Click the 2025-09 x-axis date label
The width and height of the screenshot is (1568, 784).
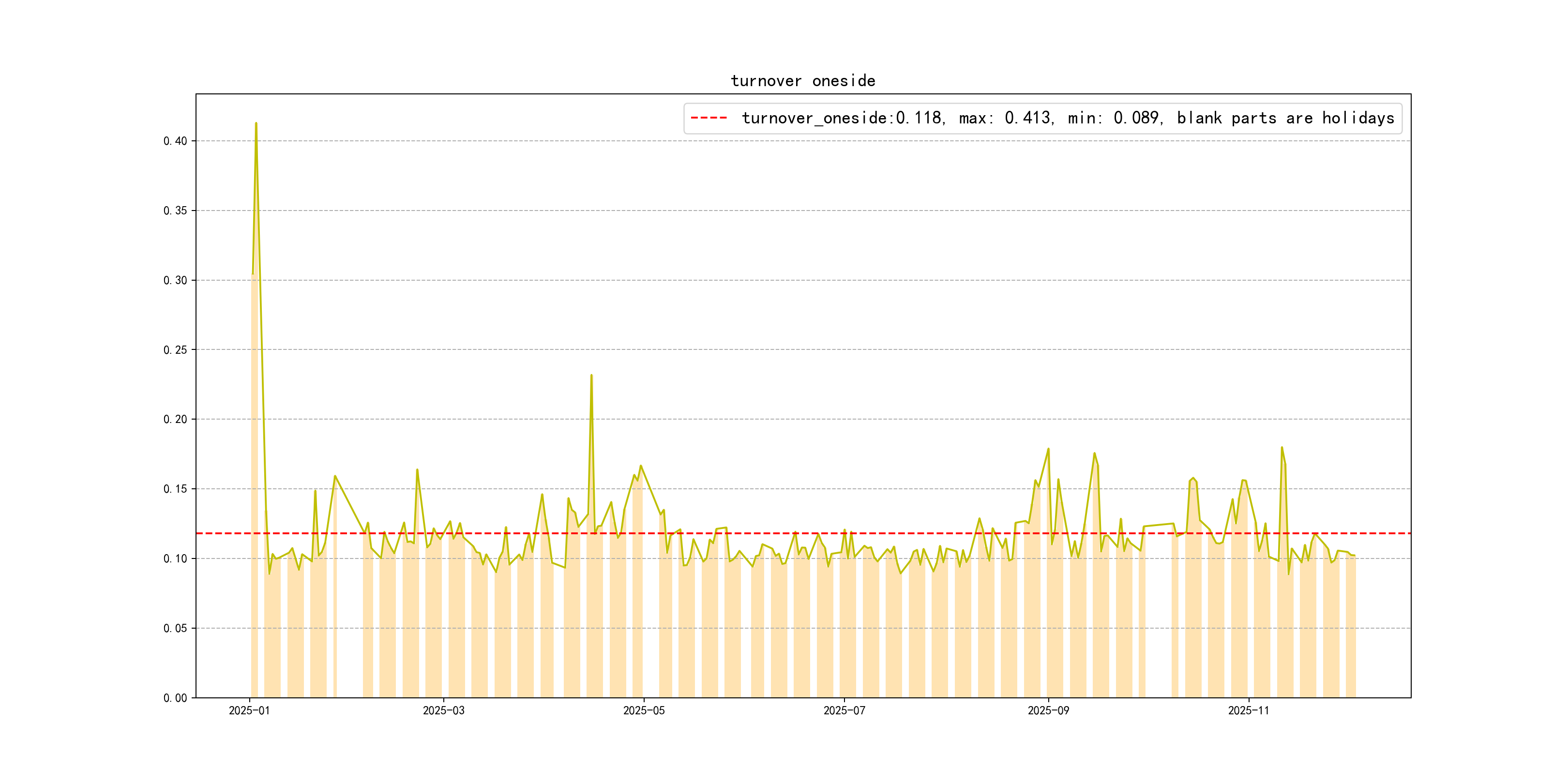click(x=1048, y=711)
